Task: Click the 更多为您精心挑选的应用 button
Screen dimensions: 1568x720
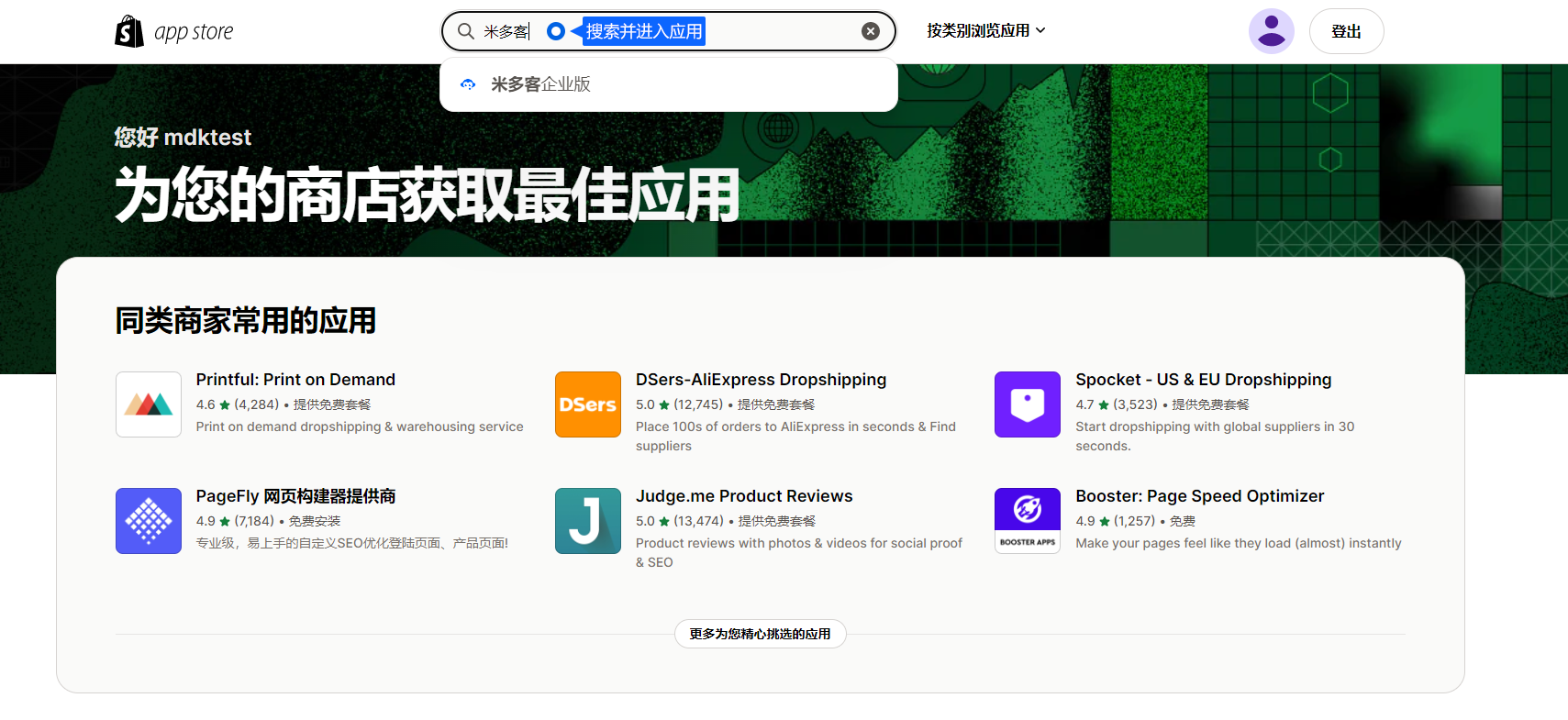Action: [760, 634]
